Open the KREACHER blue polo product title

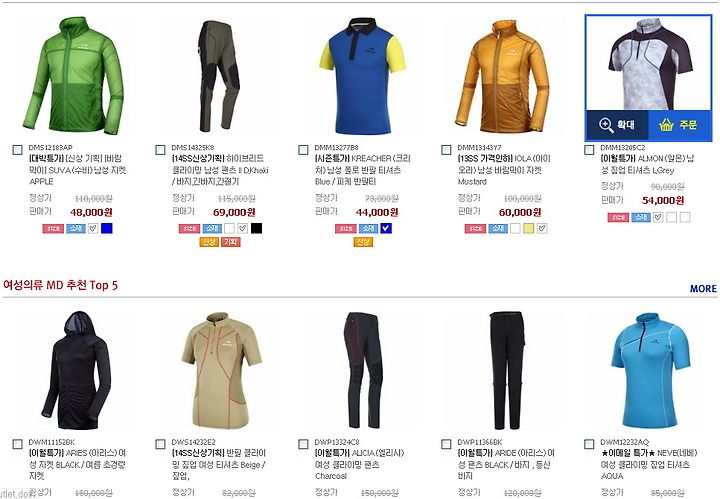362,170
